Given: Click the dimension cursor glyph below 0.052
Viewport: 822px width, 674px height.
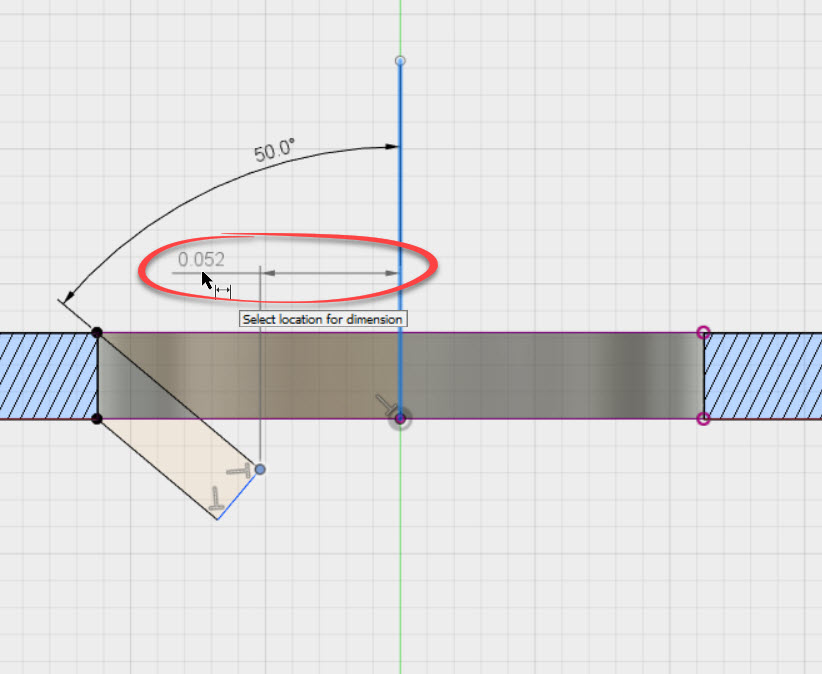Looking at the screenshot, I should tap(221, 289).
